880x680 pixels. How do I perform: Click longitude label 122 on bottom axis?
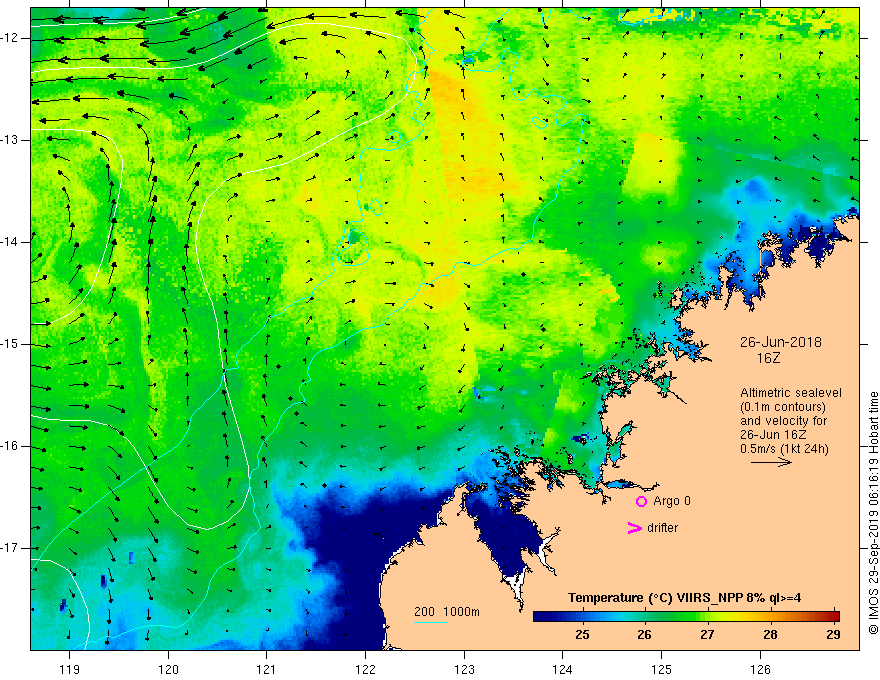(365, 669)
